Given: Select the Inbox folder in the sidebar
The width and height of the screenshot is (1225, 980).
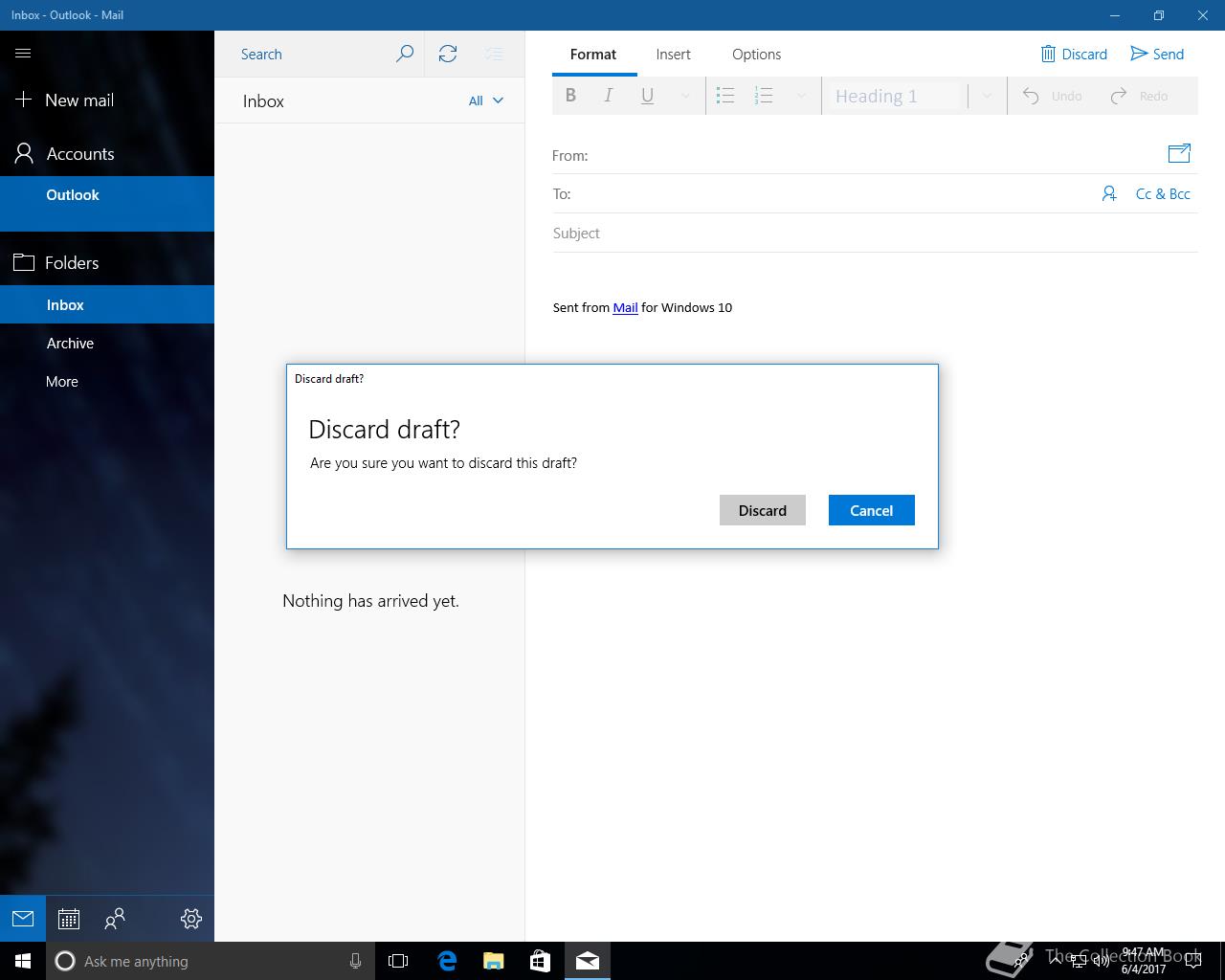Looking at the screenshot, I should (107, 304).
